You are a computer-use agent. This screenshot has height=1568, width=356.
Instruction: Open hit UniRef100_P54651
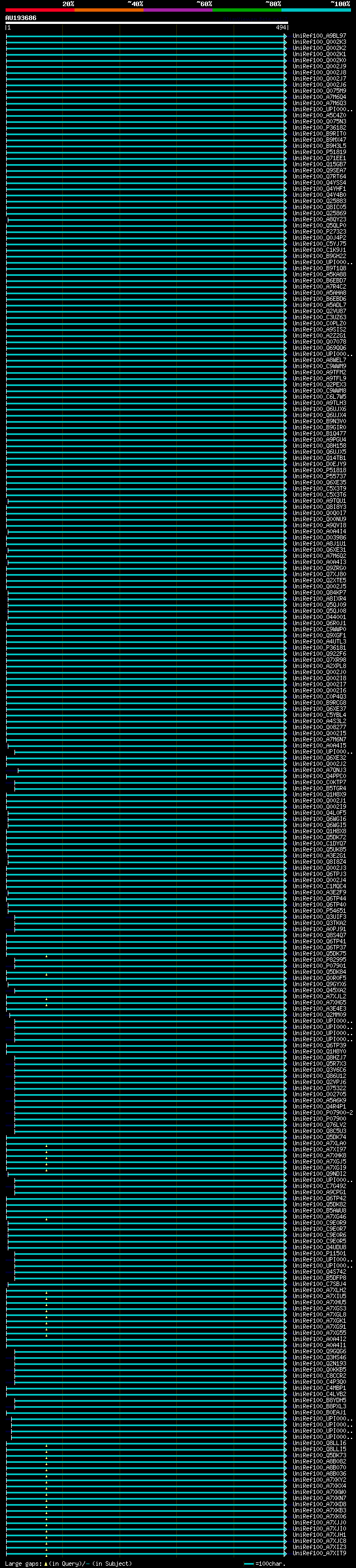point(319,911)
